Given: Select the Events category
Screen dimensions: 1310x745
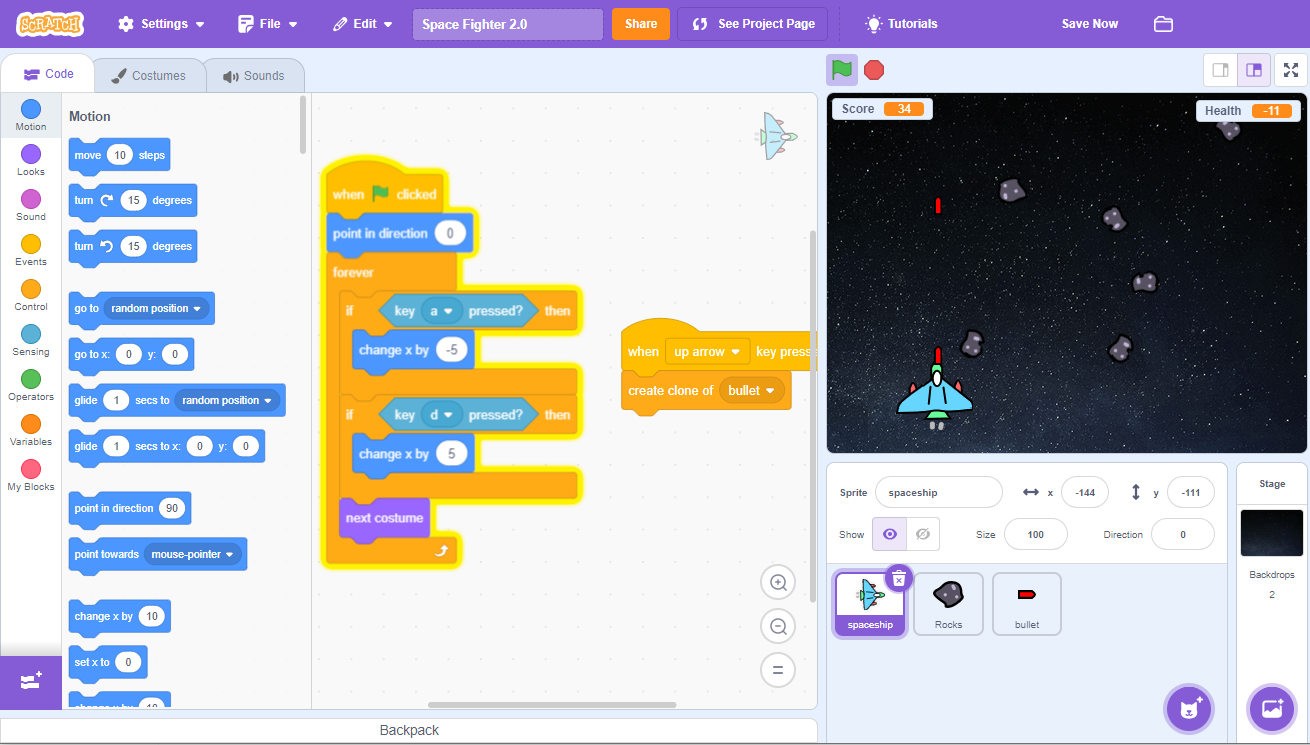Looking at the screenshot, I should (x=31, y=250).
